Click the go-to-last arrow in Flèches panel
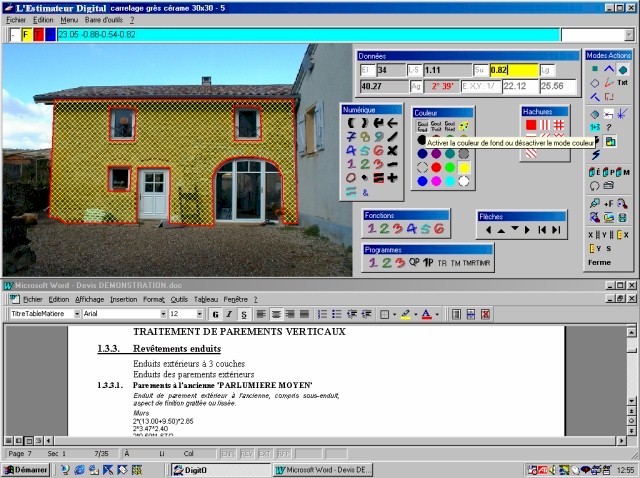640x478 pixels. click(x=556, y=230)
